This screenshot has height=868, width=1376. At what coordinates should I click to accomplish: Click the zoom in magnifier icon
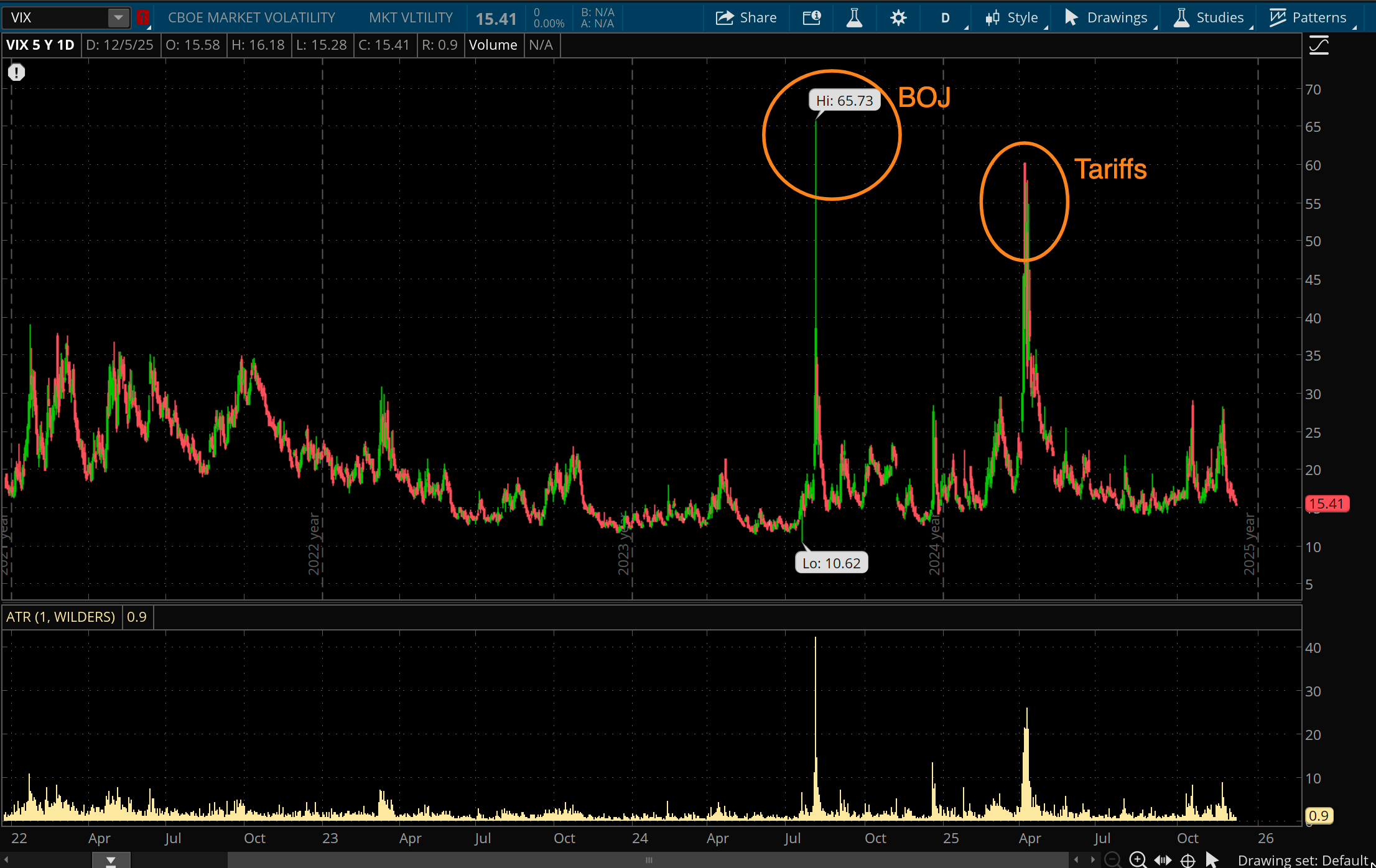1137,860
